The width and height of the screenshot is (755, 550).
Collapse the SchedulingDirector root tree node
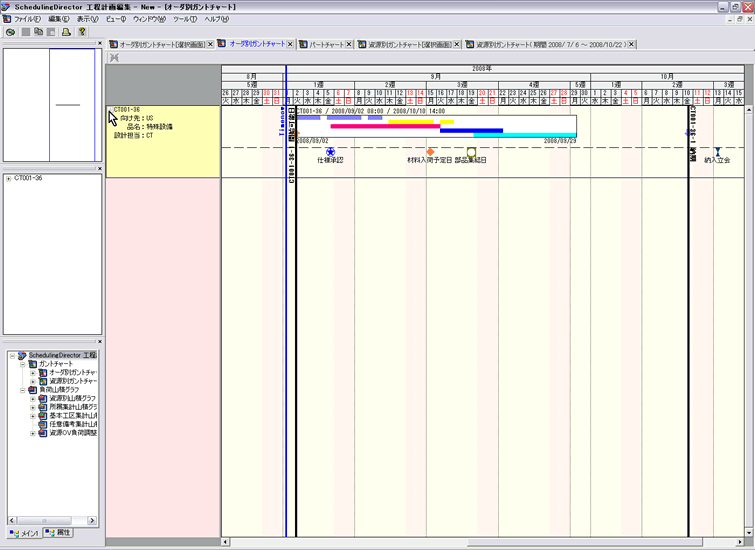pos(12,356)
